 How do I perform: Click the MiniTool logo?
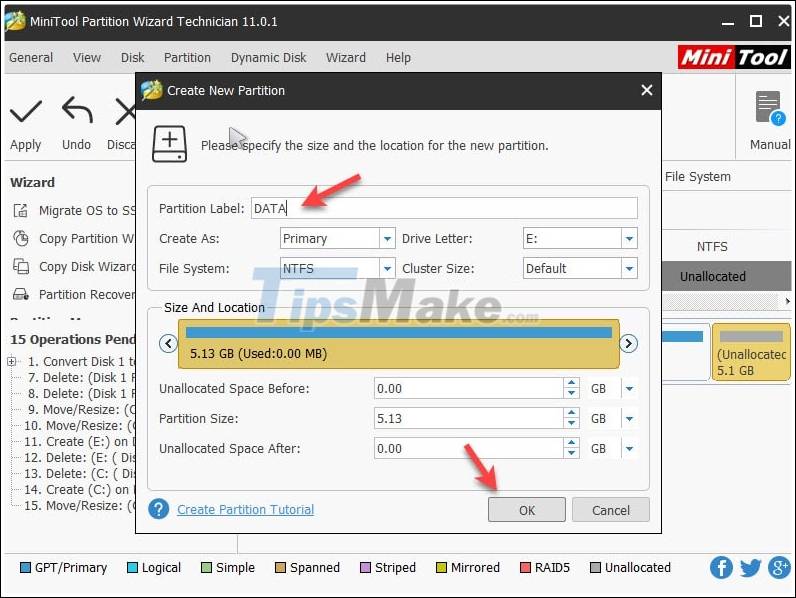click(x=734, y=57)
